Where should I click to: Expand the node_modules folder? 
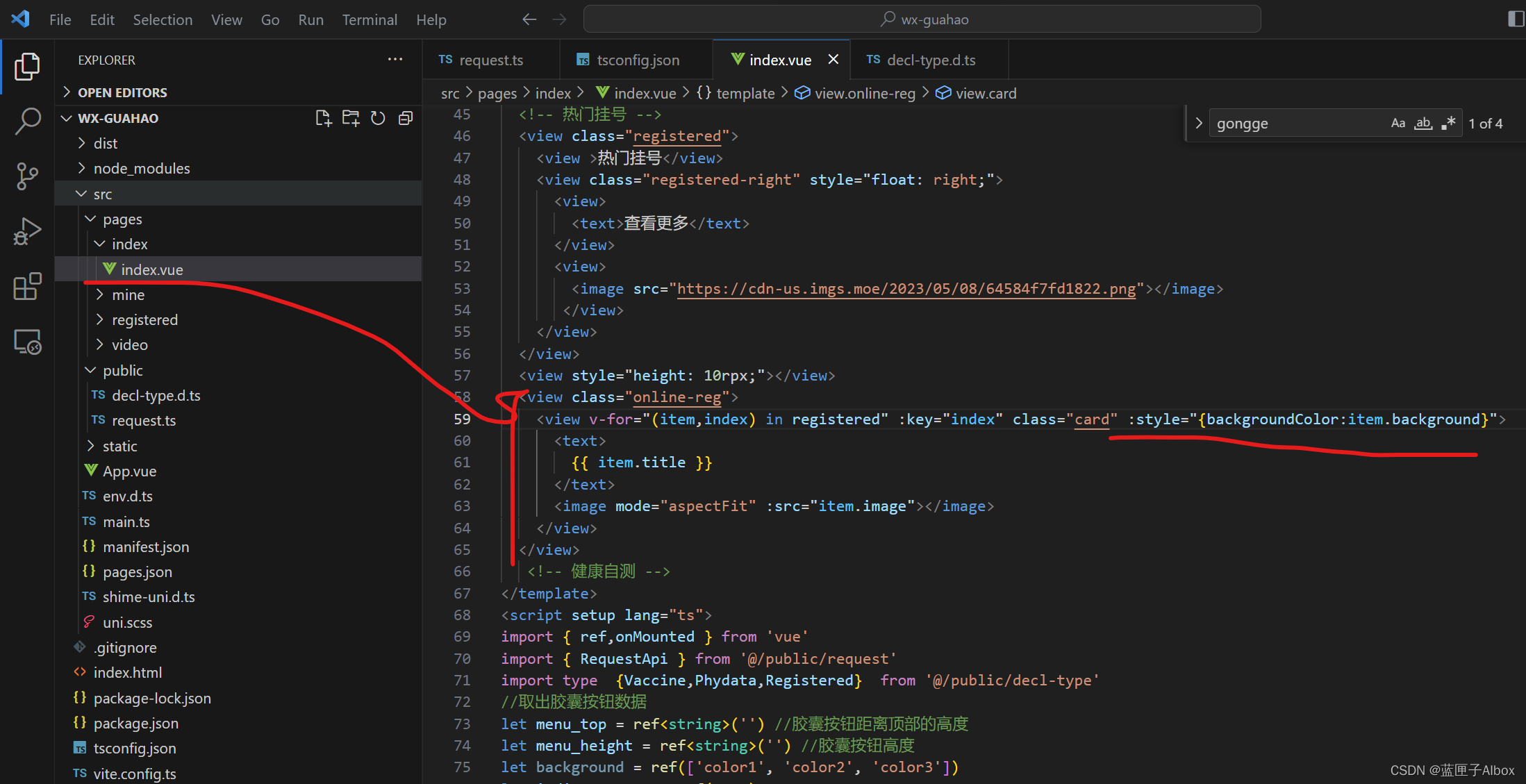141,169
